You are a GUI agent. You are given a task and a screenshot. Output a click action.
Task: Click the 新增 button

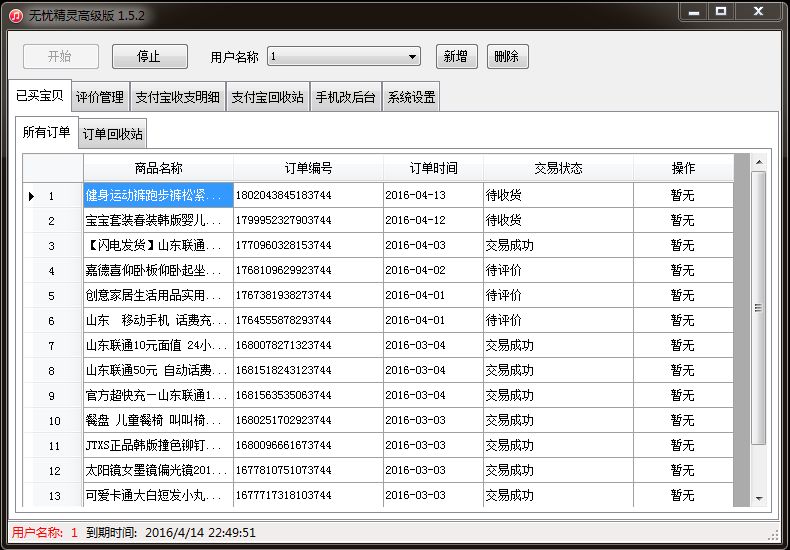[456, 56]
